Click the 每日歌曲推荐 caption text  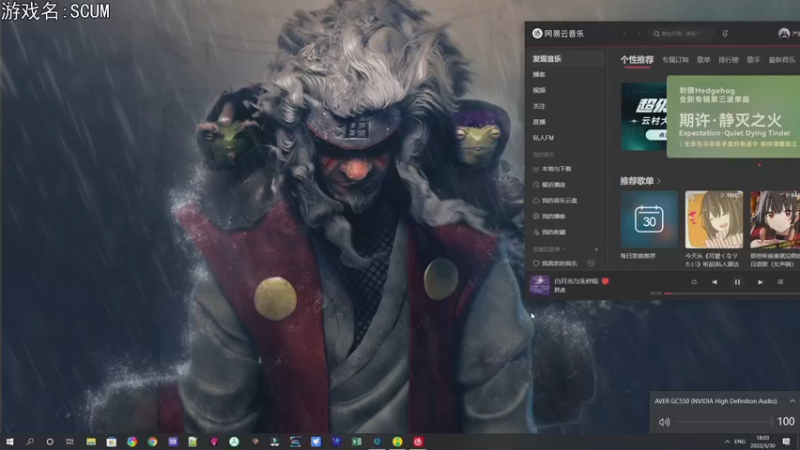[638, 256]
